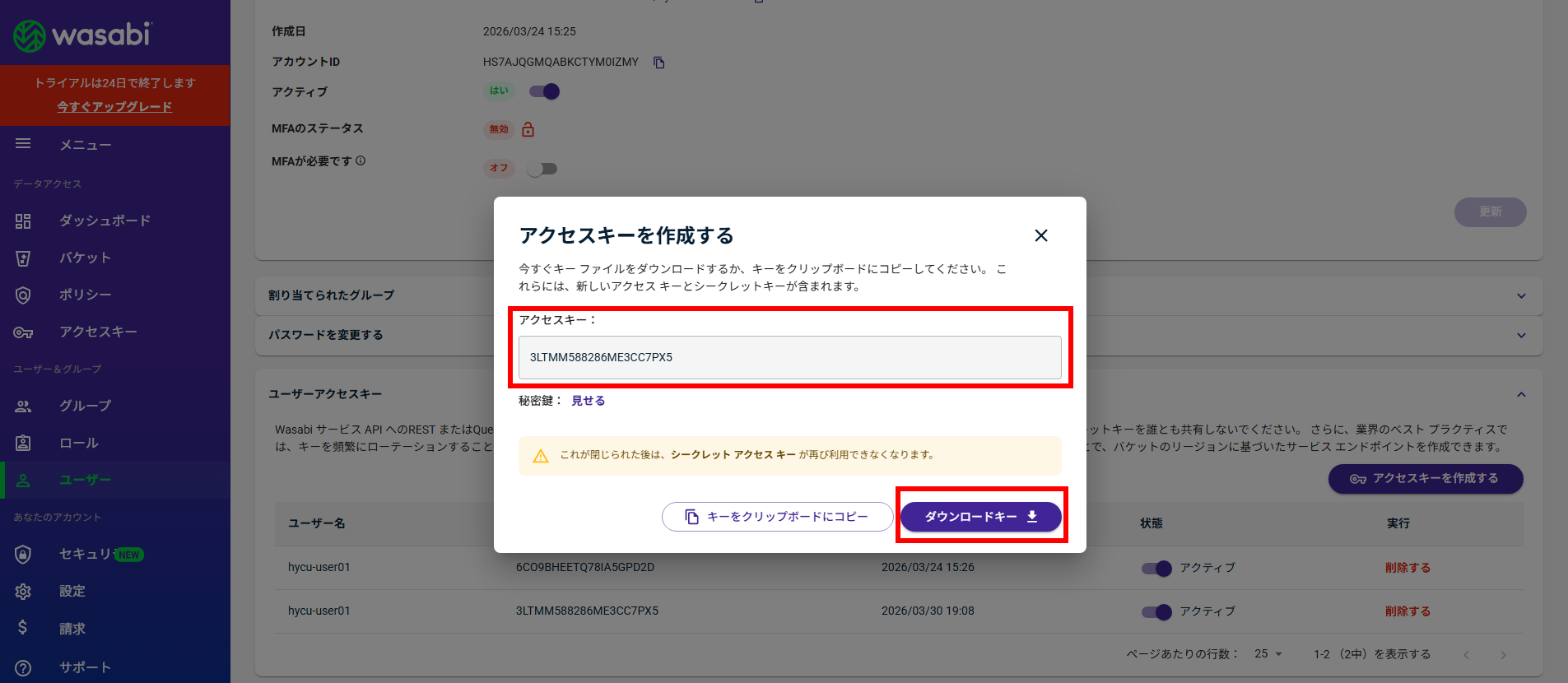Open the rows per page dropdown

pos(1268,654)
